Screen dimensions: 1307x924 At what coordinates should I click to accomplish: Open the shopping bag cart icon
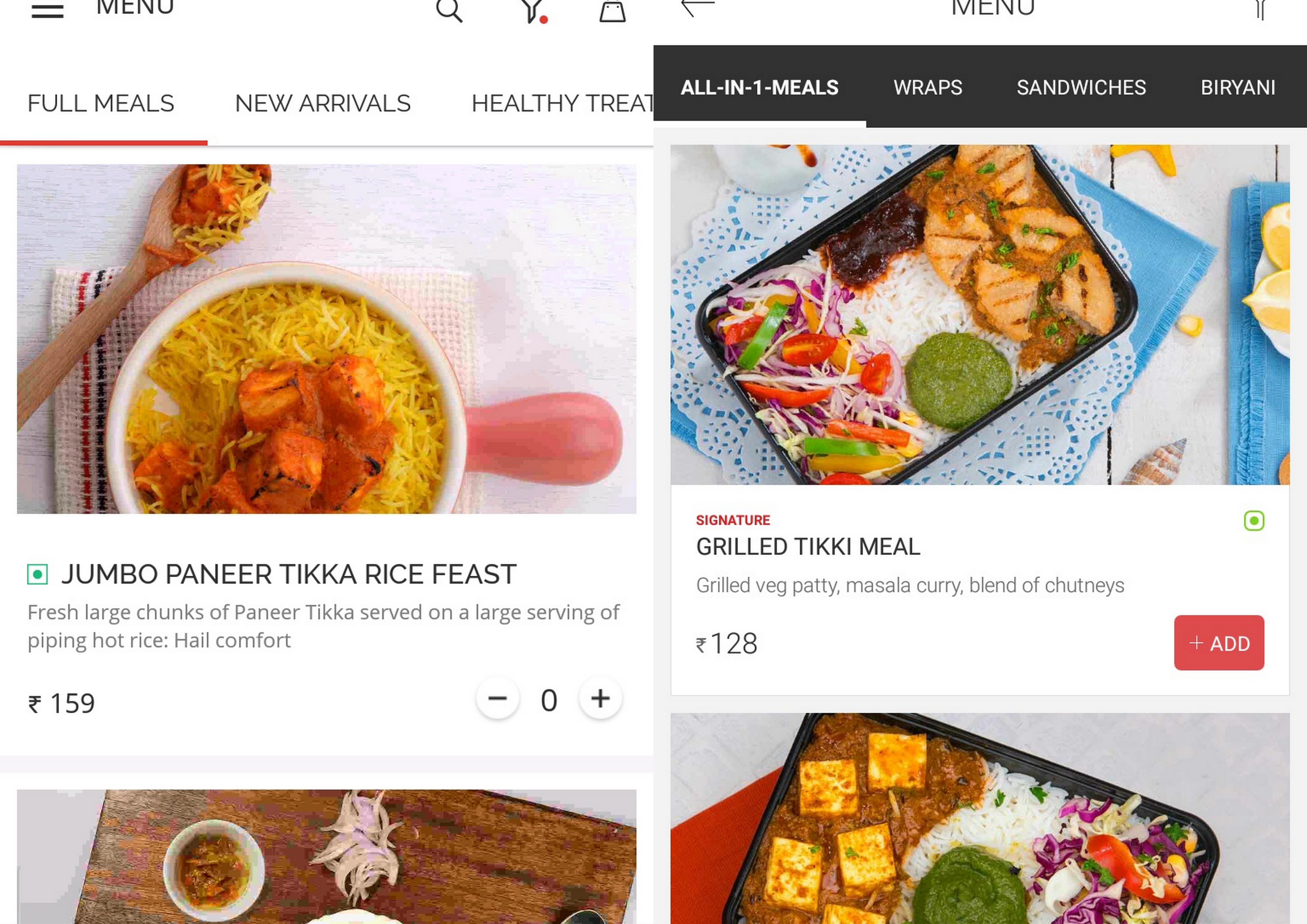(612, 11)
